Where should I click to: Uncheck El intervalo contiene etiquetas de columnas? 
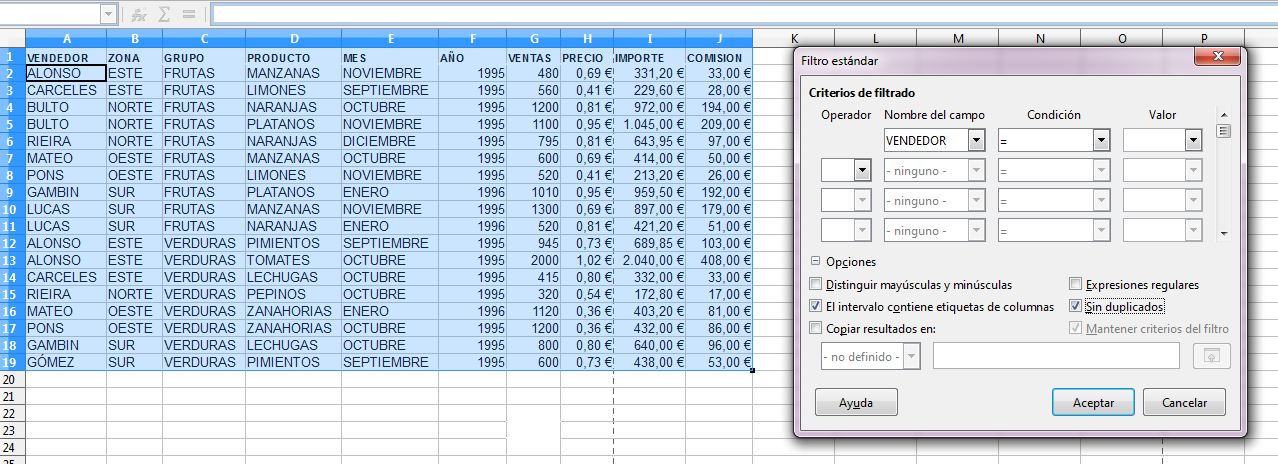[x=815, y=306]
